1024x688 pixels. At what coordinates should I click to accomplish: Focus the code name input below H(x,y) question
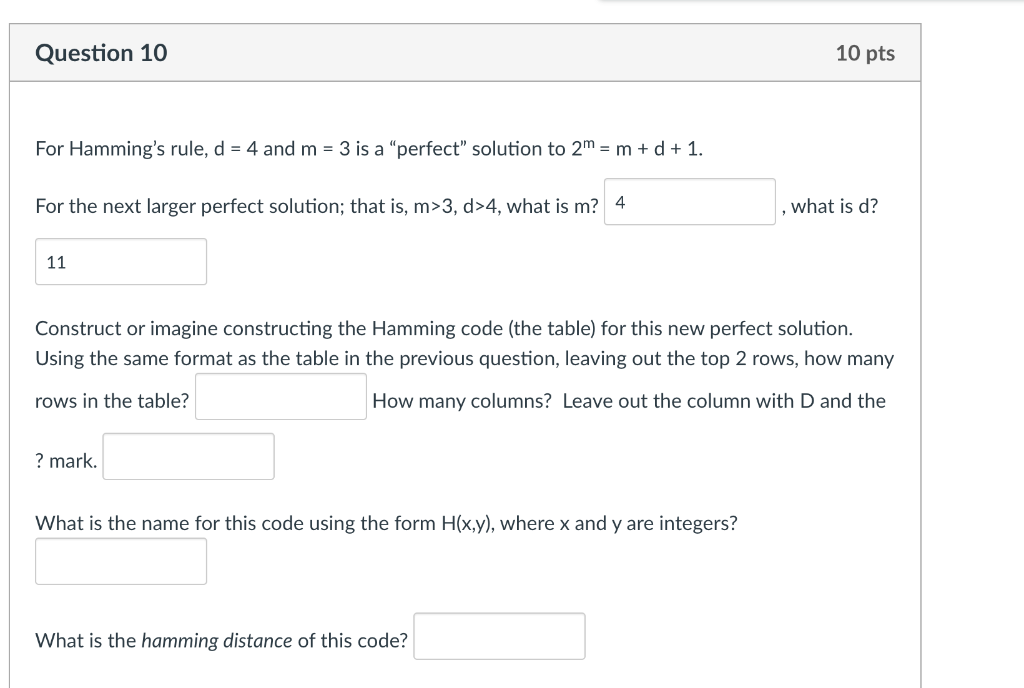(120, 561)
